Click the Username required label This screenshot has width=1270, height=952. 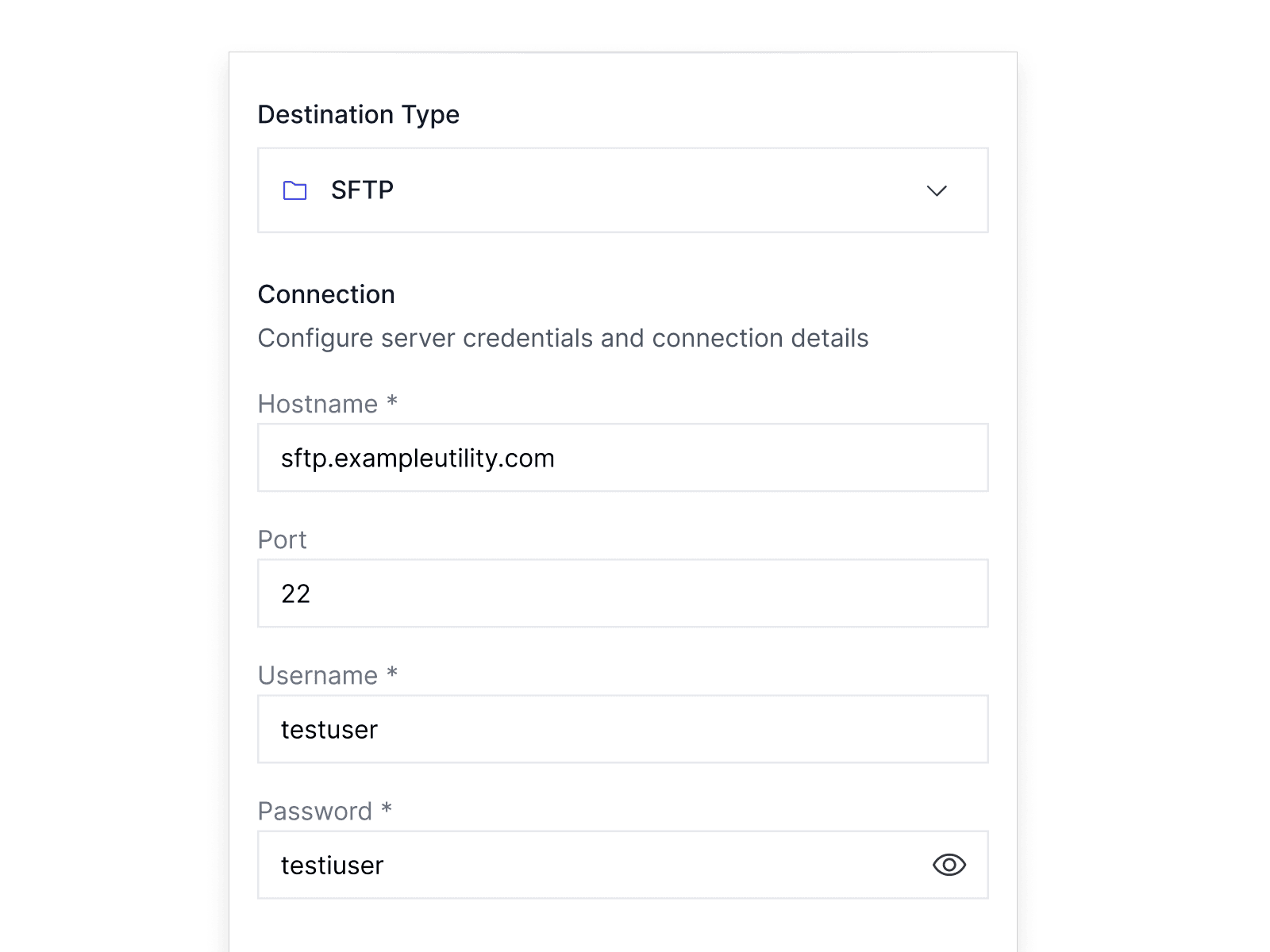coord(326,675)
